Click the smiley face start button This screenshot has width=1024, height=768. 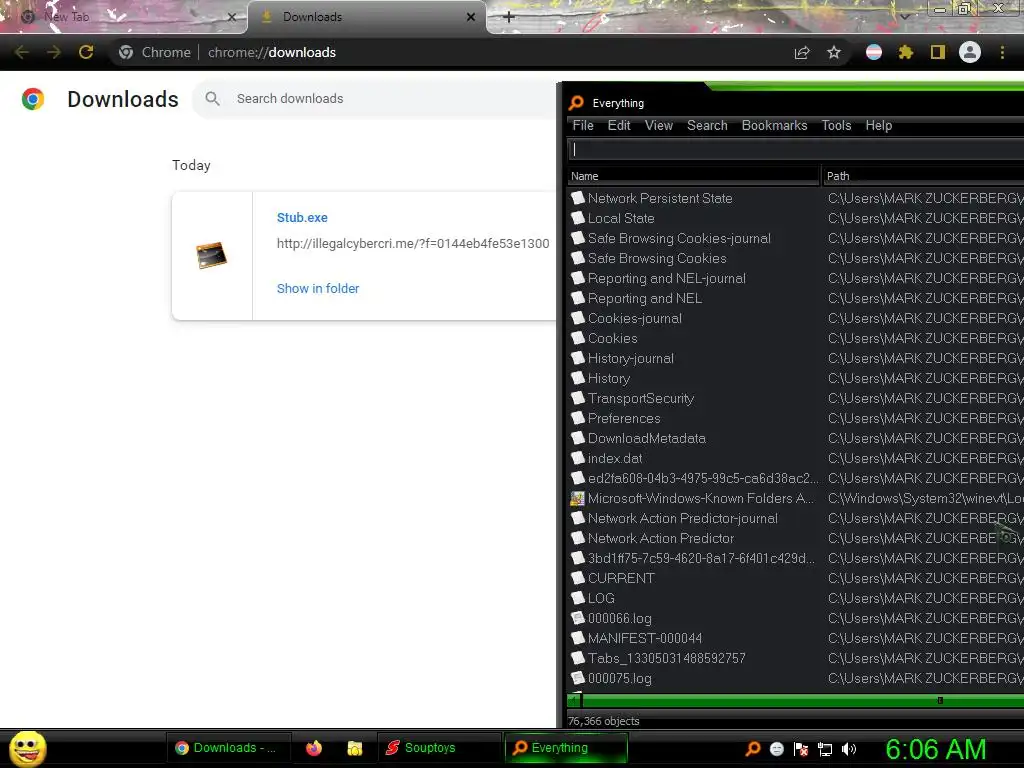27,748
